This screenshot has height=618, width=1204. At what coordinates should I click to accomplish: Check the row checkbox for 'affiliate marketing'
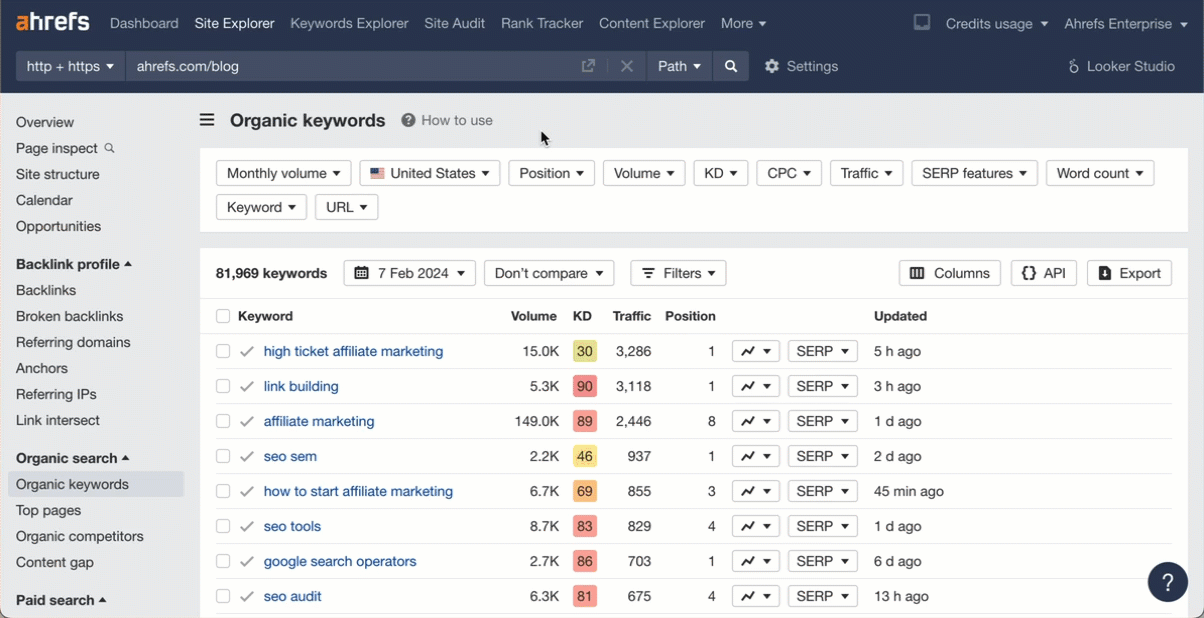(x=223, y=421)
